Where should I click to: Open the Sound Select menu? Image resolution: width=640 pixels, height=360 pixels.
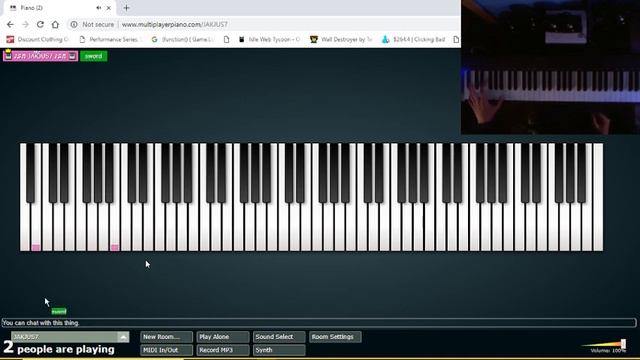coord(279,337)
